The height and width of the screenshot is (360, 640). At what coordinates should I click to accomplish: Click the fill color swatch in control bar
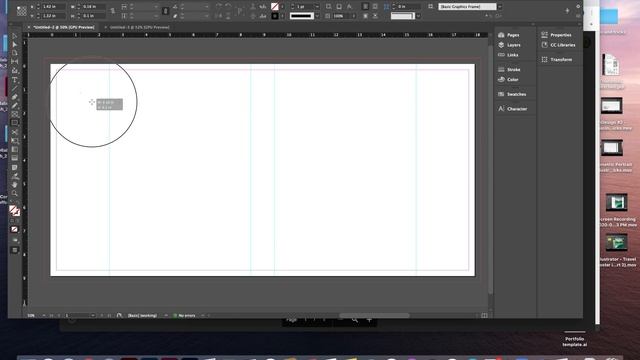[x=275, y=7]
